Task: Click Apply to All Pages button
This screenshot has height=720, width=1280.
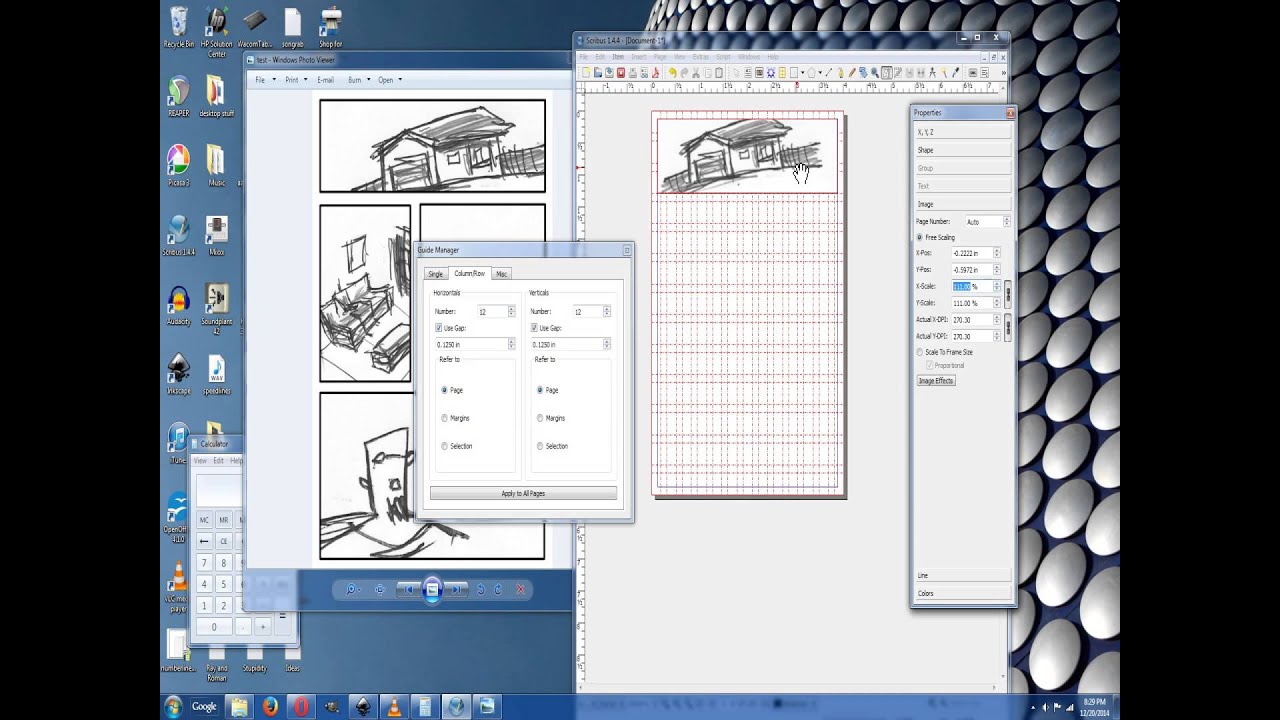Action: pos(523,493)
